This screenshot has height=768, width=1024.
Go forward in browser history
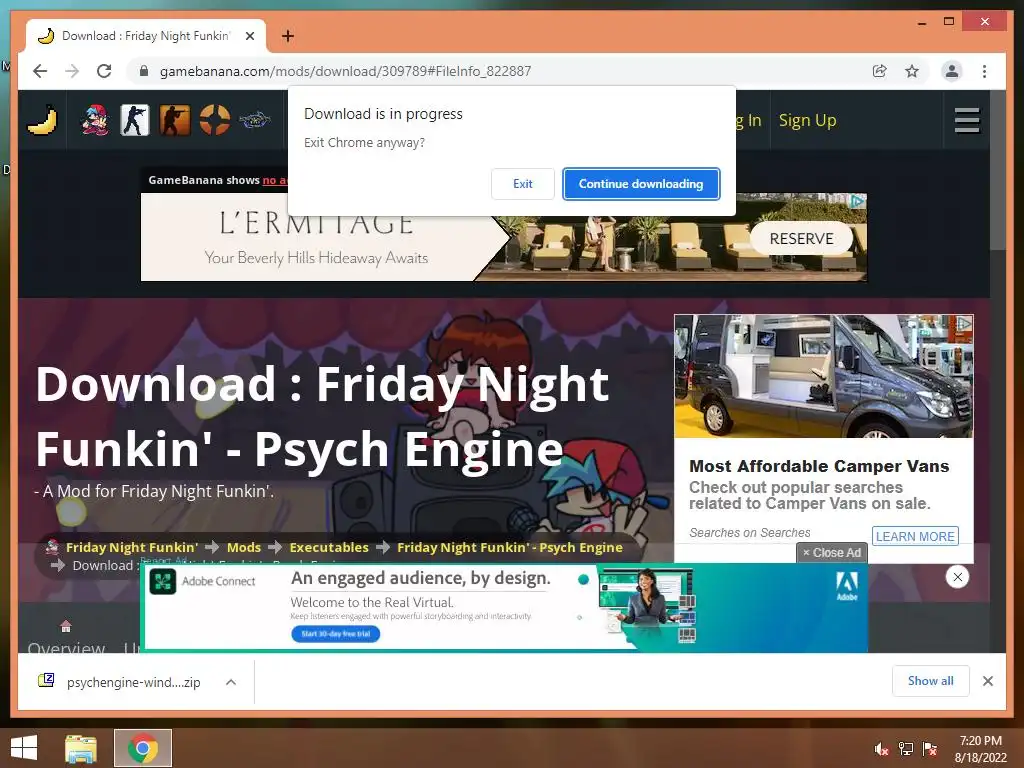tap(72, 71)
